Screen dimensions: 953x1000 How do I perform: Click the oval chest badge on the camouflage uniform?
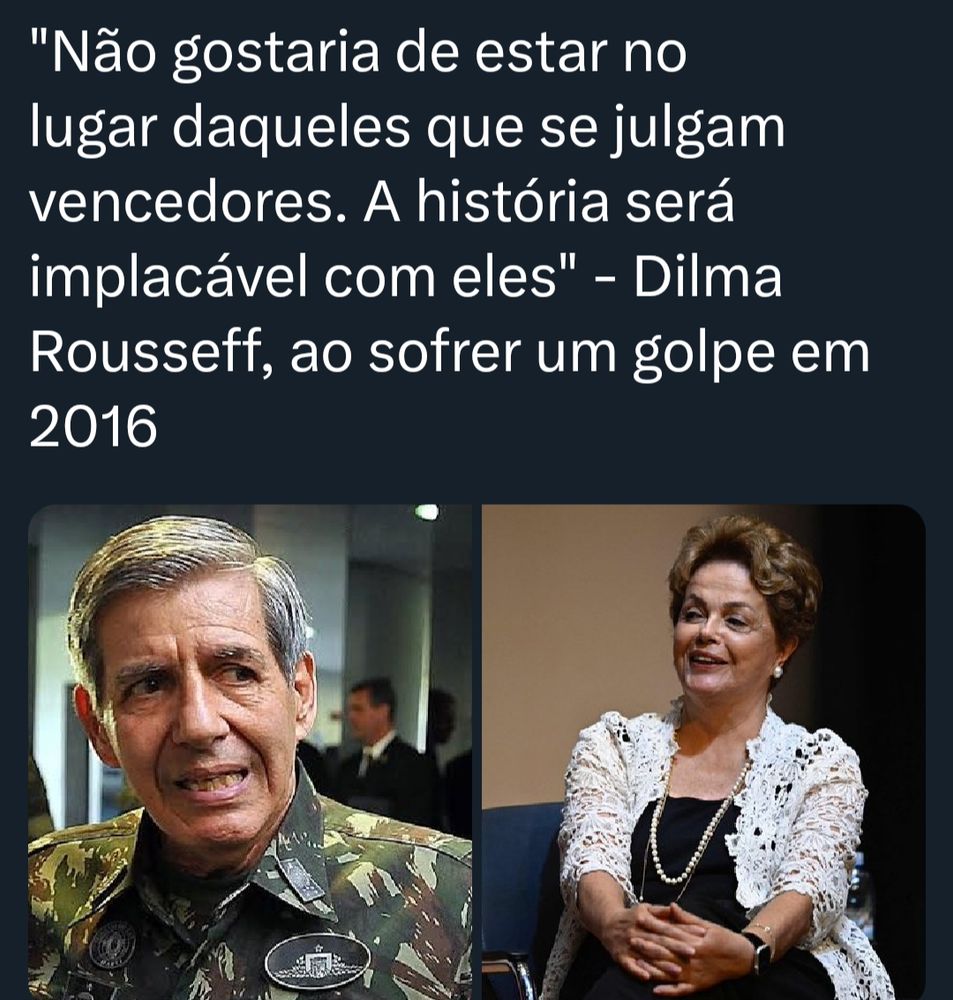[317, 962]
